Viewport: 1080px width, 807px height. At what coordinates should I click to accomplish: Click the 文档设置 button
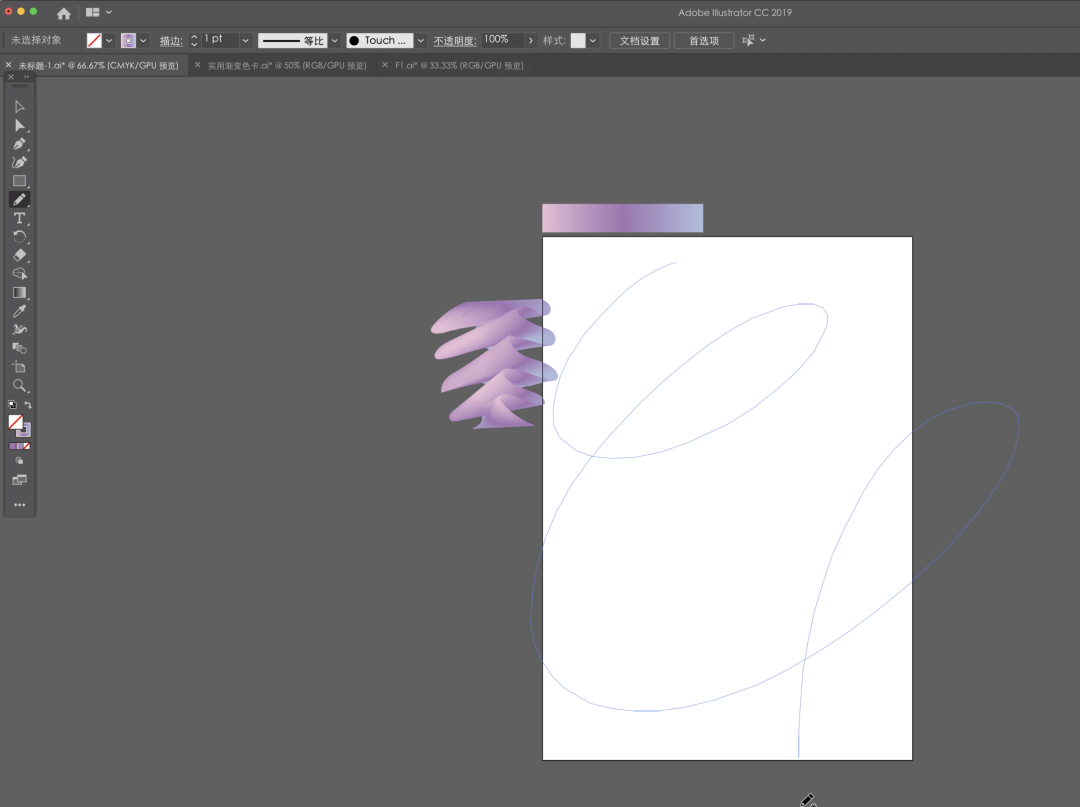coord(639,41)
